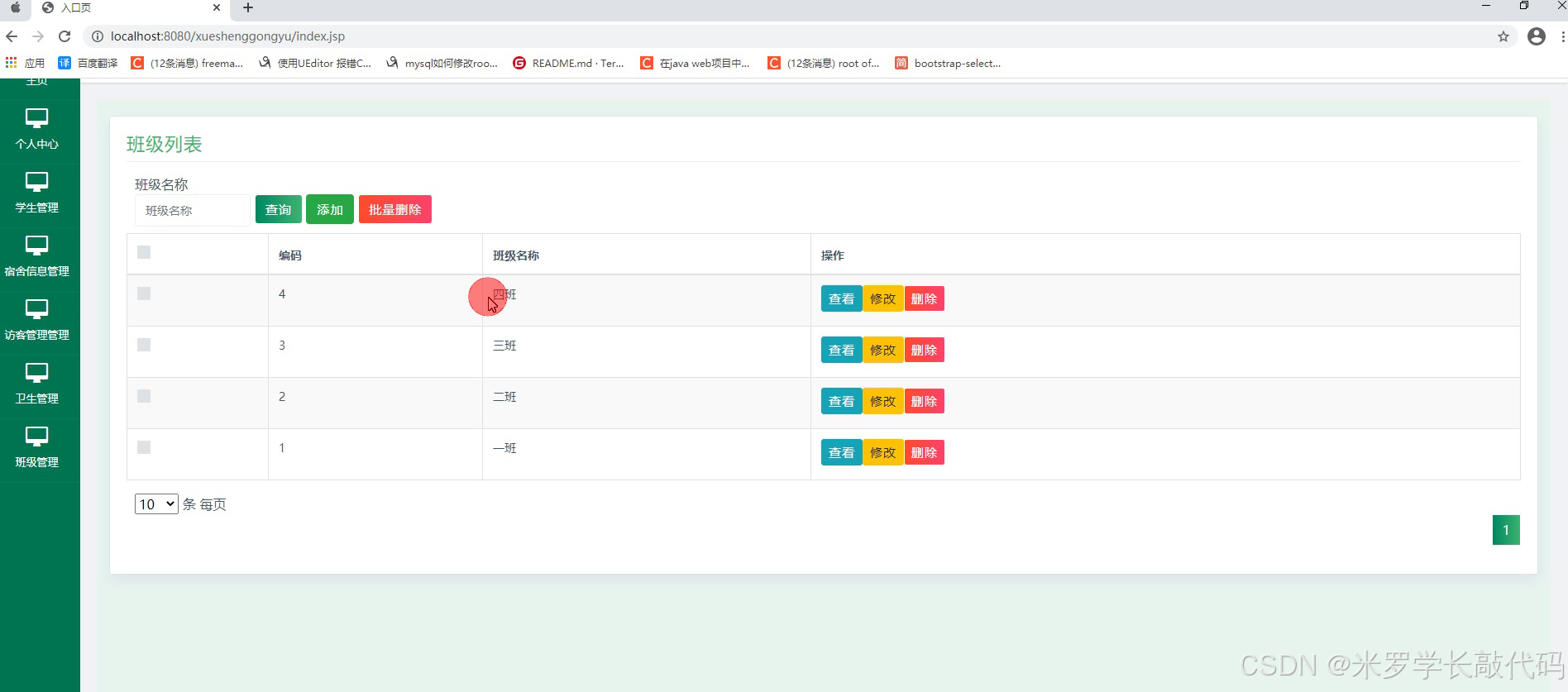
Task: Open 班级管理 sidebar monitor icon
Action: tap(36, 437)
